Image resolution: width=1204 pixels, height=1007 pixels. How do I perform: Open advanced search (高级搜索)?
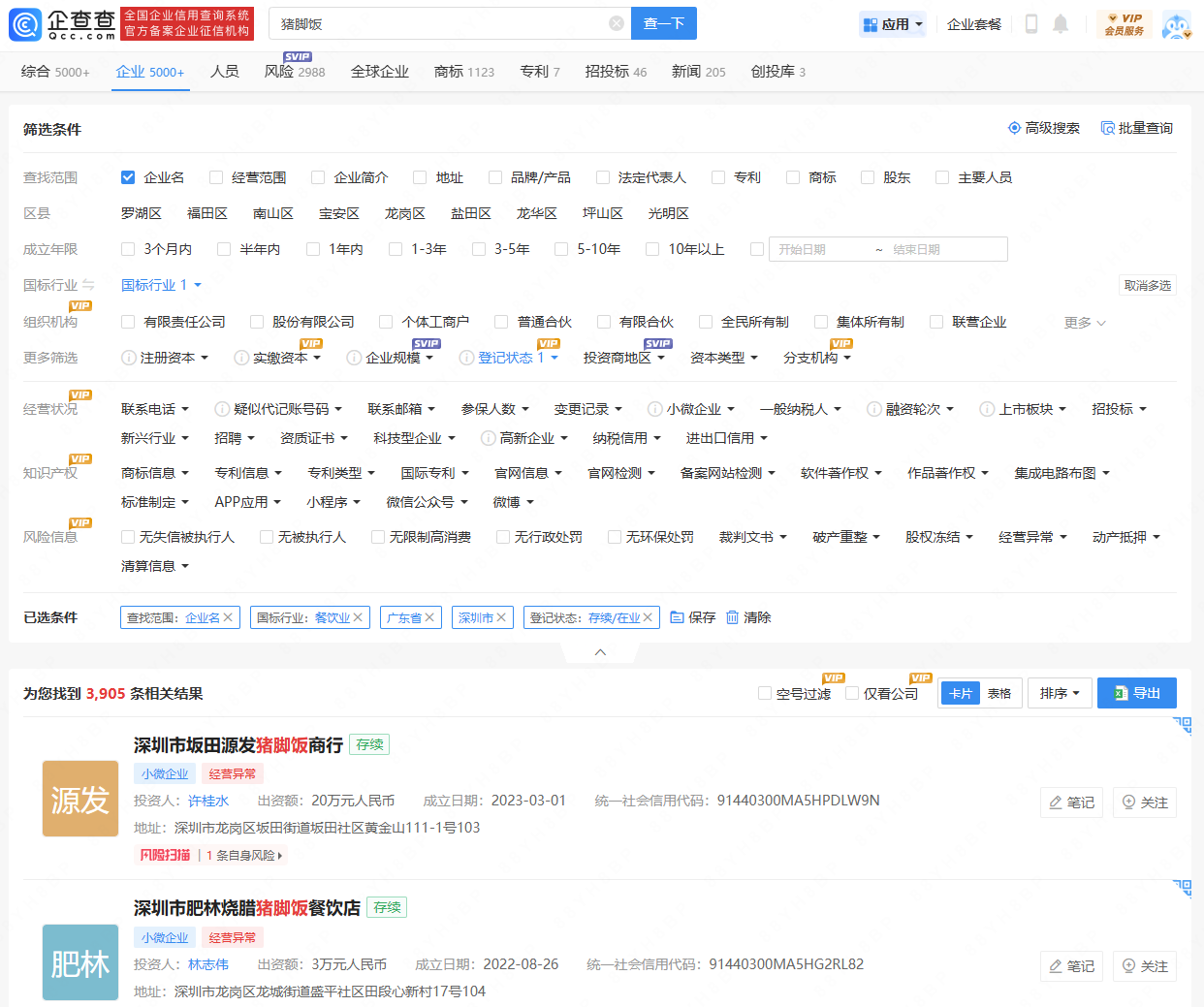pos(1044,128)
